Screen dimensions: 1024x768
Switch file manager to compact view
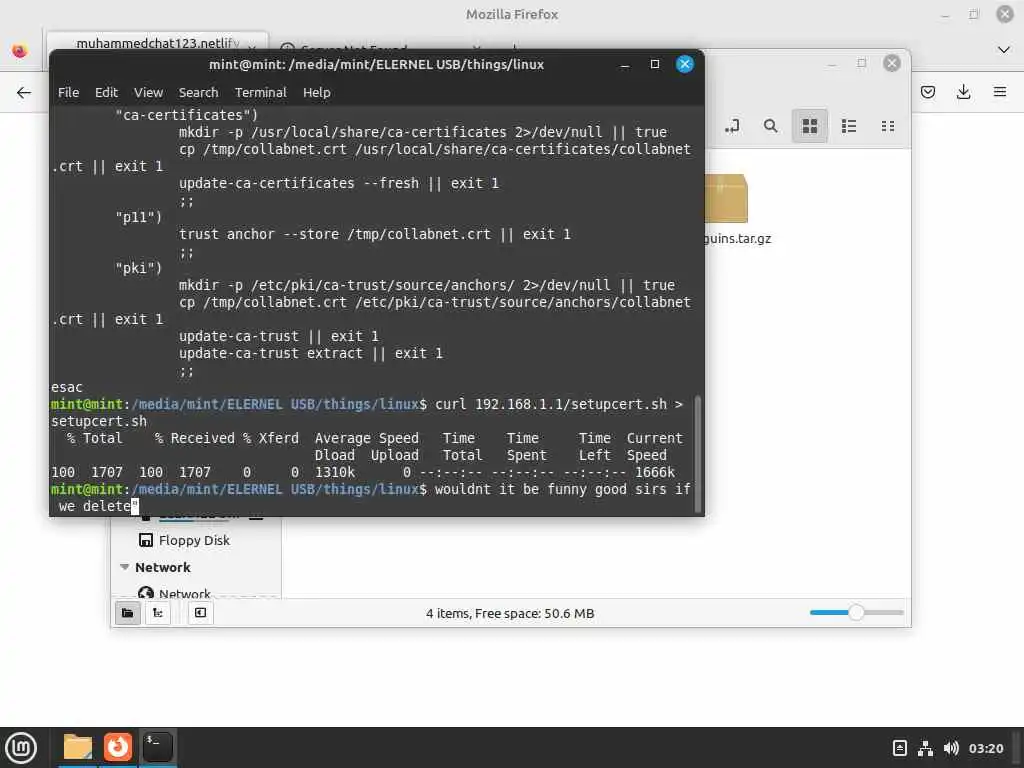[x=888, y=126]
